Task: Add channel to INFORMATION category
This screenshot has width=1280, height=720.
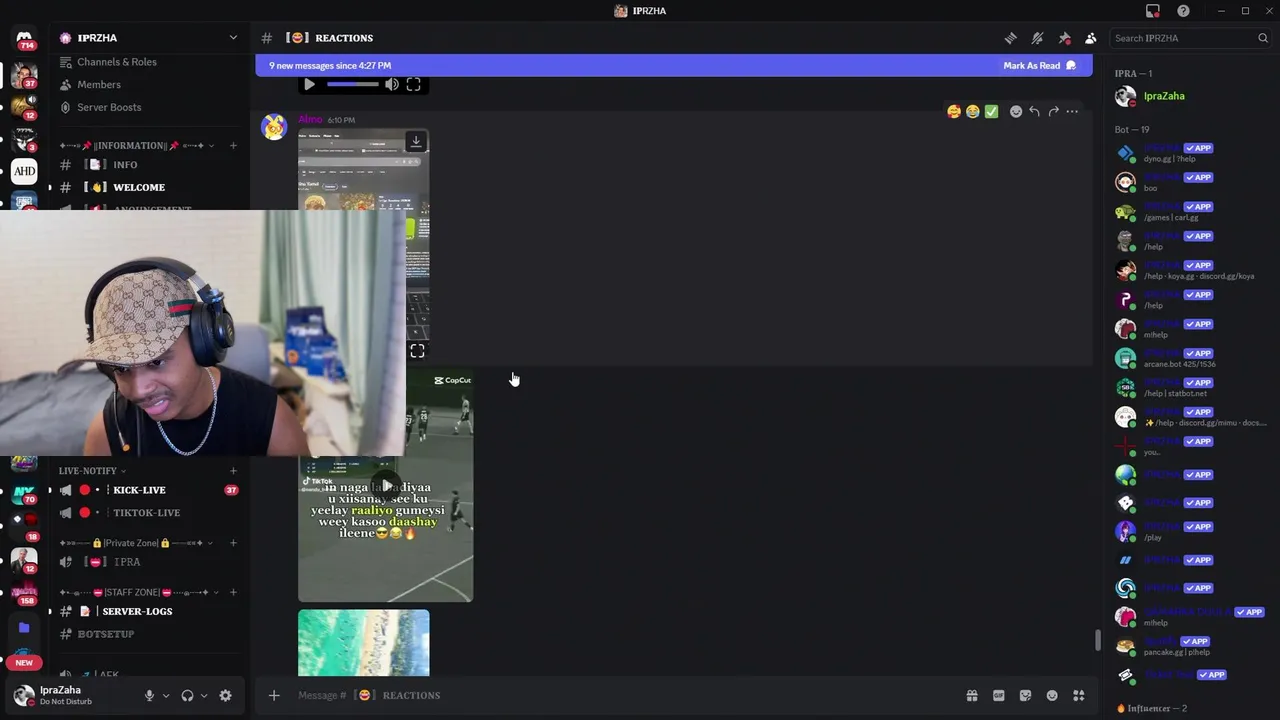Action: point(233,146)
